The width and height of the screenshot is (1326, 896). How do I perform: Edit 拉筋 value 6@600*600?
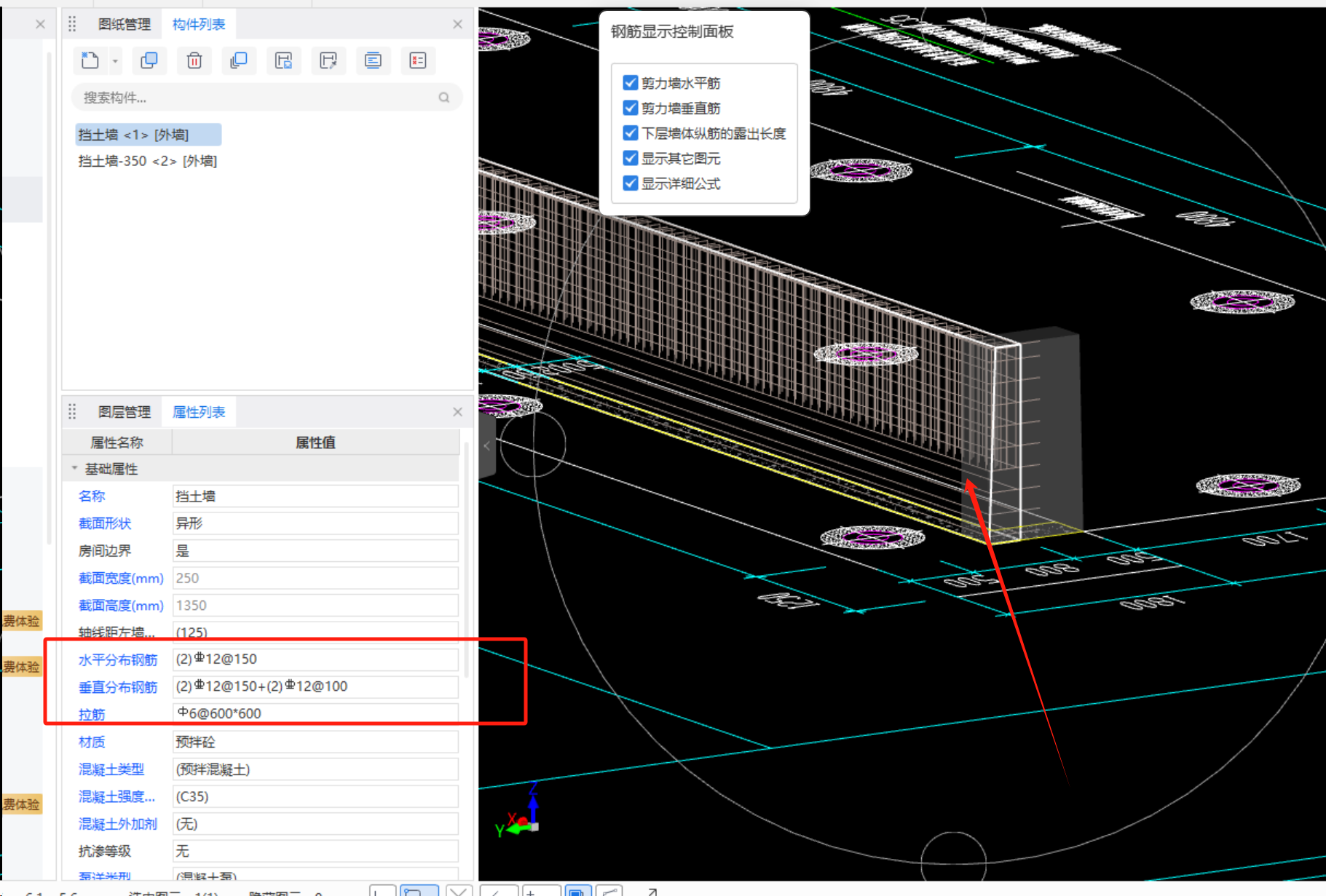pos(315,713)
